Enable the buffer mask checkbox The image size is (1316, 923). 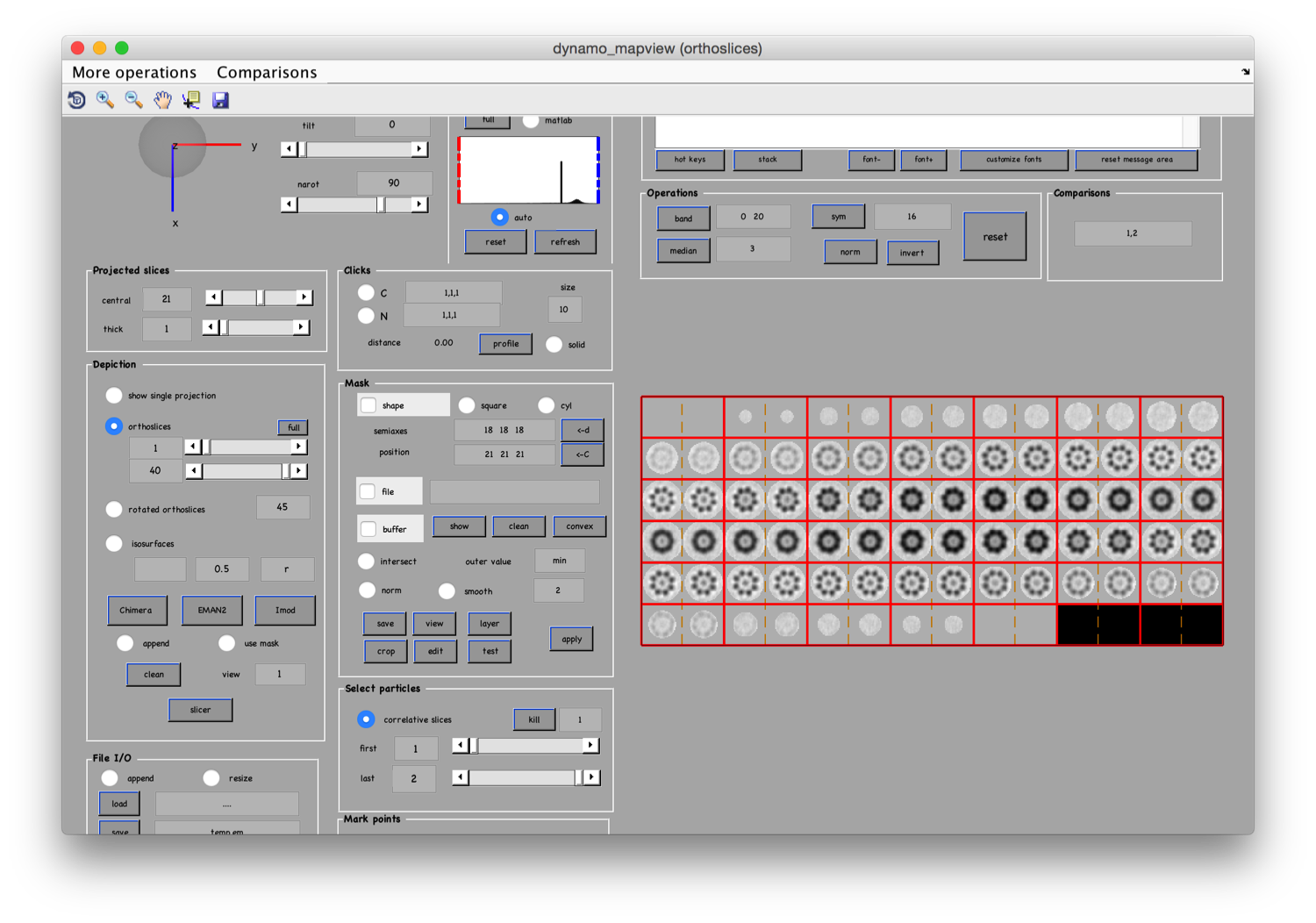point(369,529)
